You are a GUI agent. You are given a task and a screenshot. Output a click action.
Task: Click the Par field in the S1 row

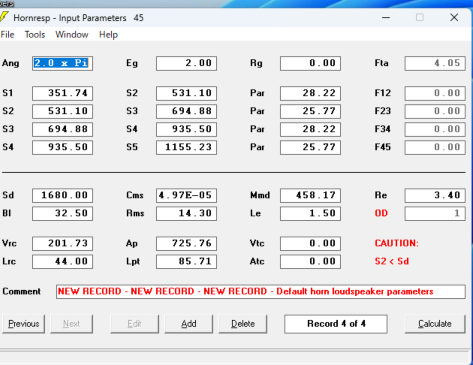pyautogui.click(x=310, y=93)
